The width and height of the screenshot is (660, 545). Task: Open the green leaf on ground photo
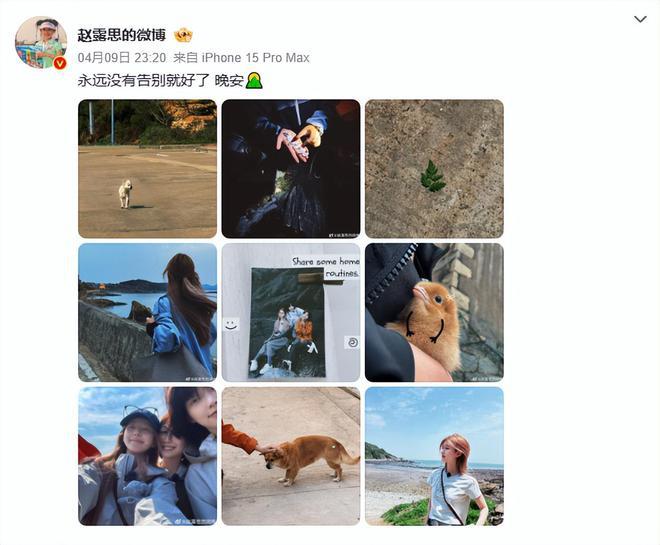(434, 169)
